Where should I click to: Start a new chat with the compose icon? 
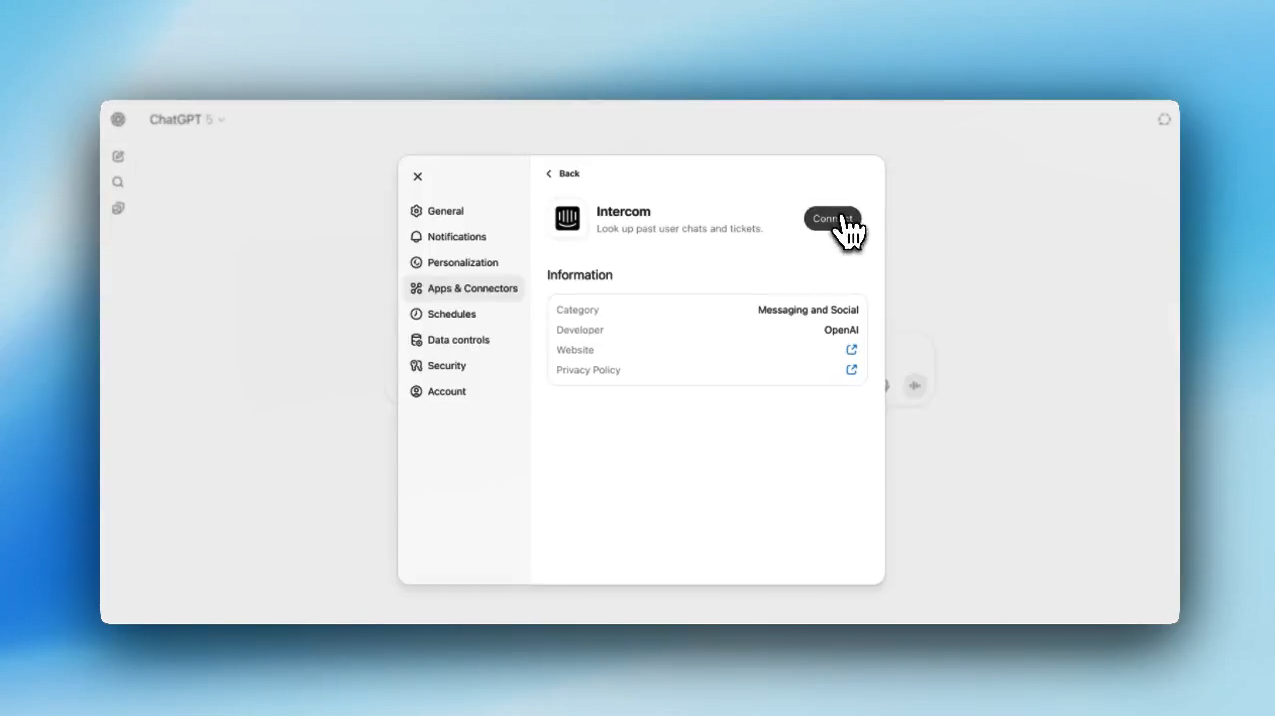point(118,156)
